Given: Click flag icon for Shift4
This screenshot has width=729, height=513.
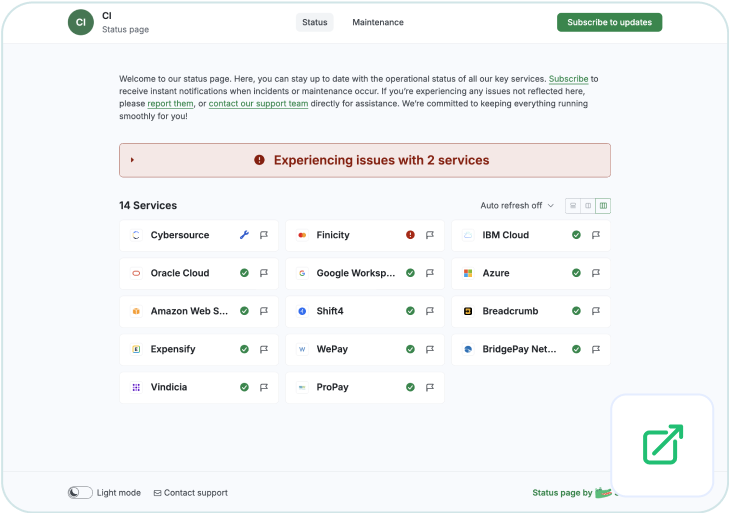Looking at the screenshot, I should click(x=430, y=311).
